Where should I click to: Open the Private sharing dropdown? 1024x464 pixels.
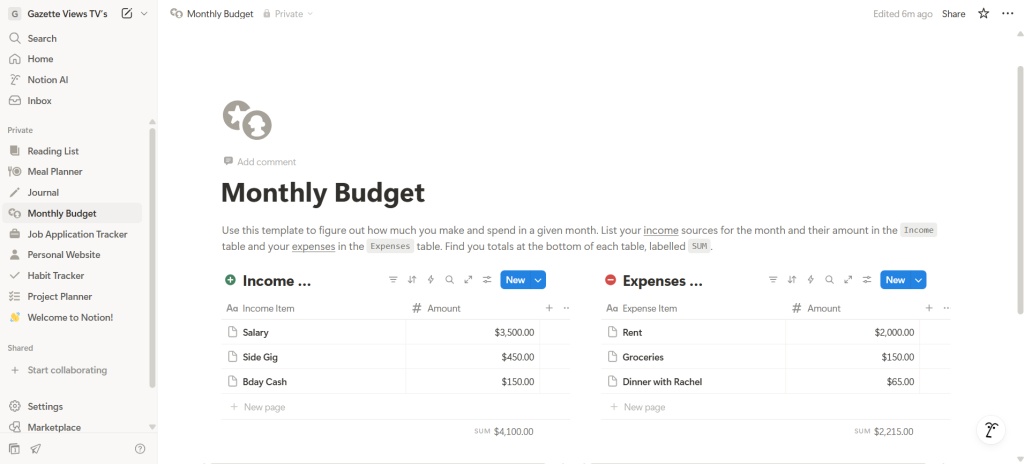click(x=288, y=14)
